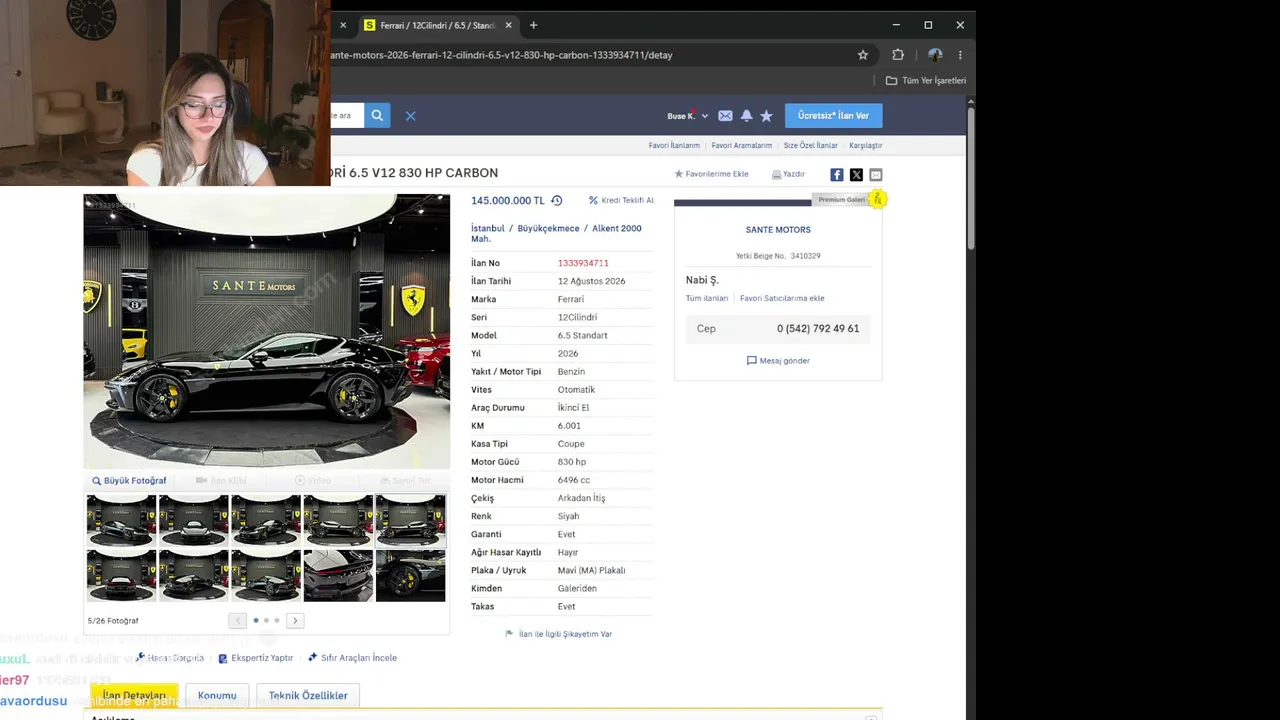Open favorites star icon in site header
The height and width of the screenshot is (720, 1280).
[x=766, y=116]
